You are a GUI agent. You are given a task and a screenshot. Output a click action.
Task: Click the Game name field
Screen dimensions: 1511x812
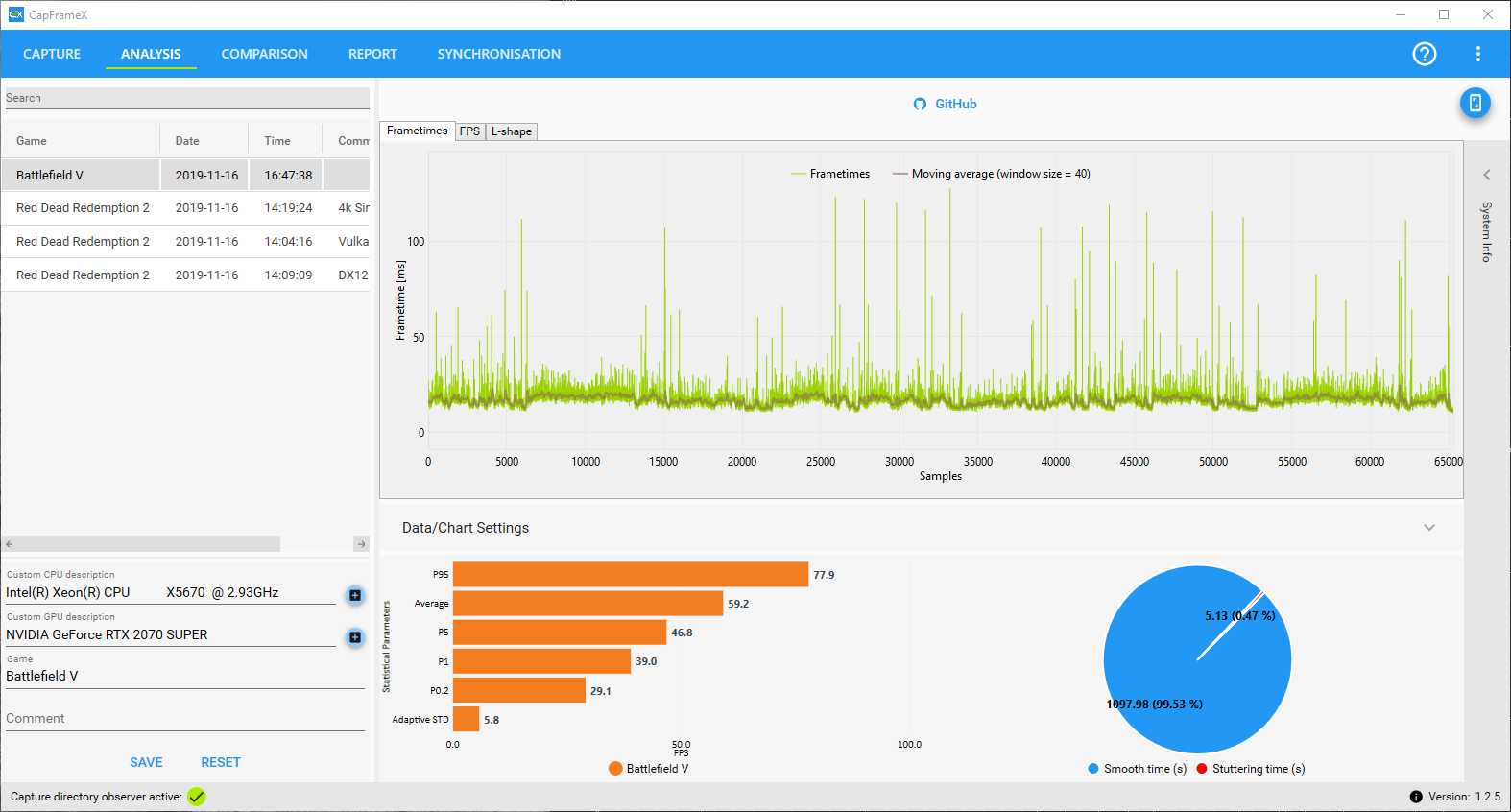185,676
